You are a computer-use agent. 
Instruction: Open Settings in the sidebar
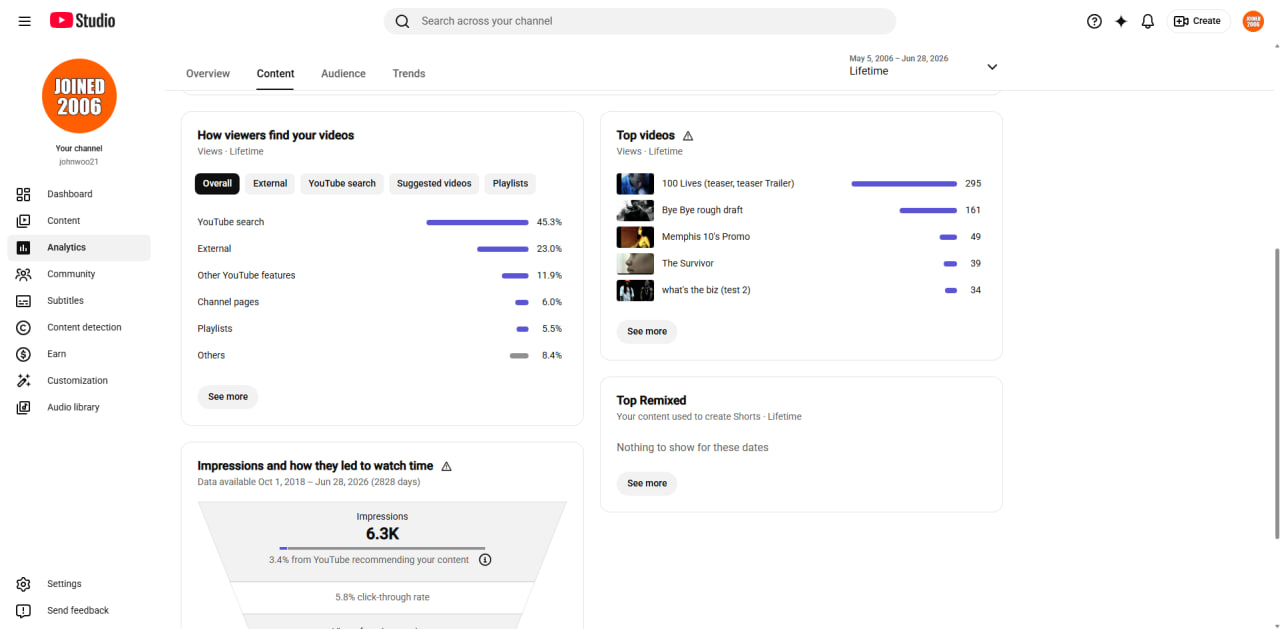pos(79,584)
